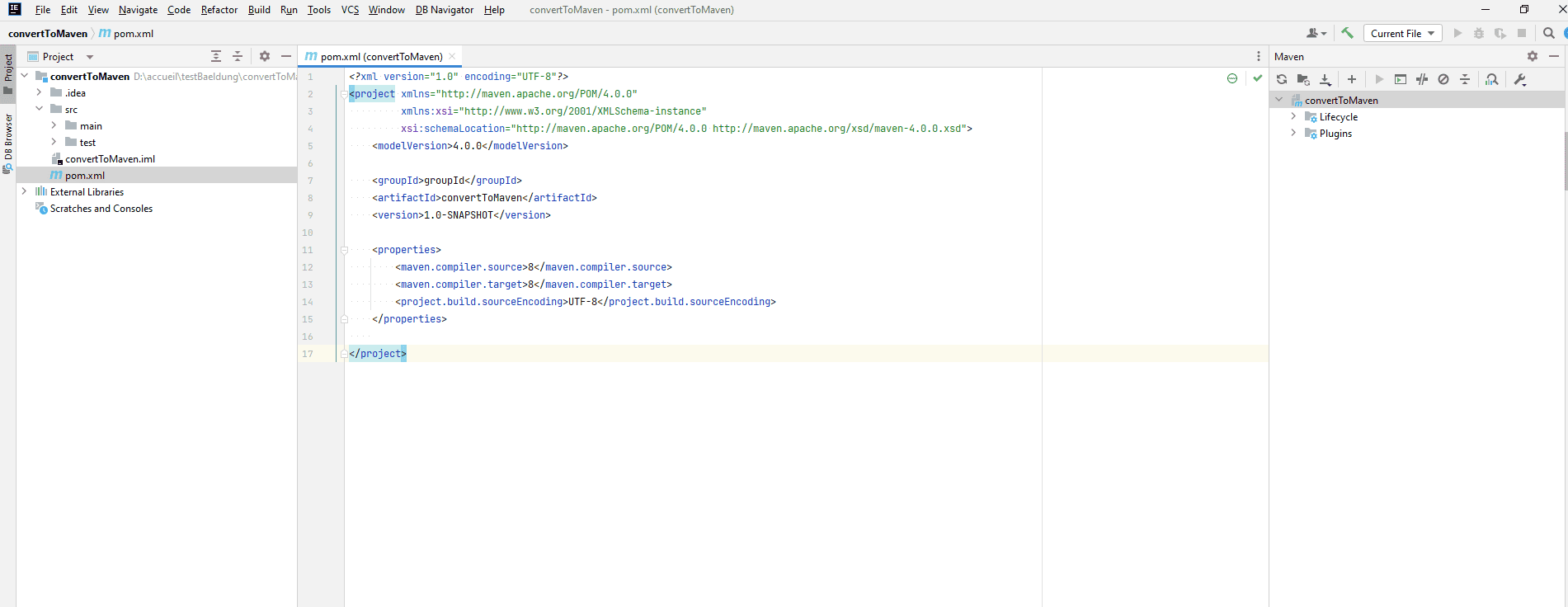This screenshot has height=607, width=1568.
Task: Open user account dropdown icon
Action: point(1316,33)
